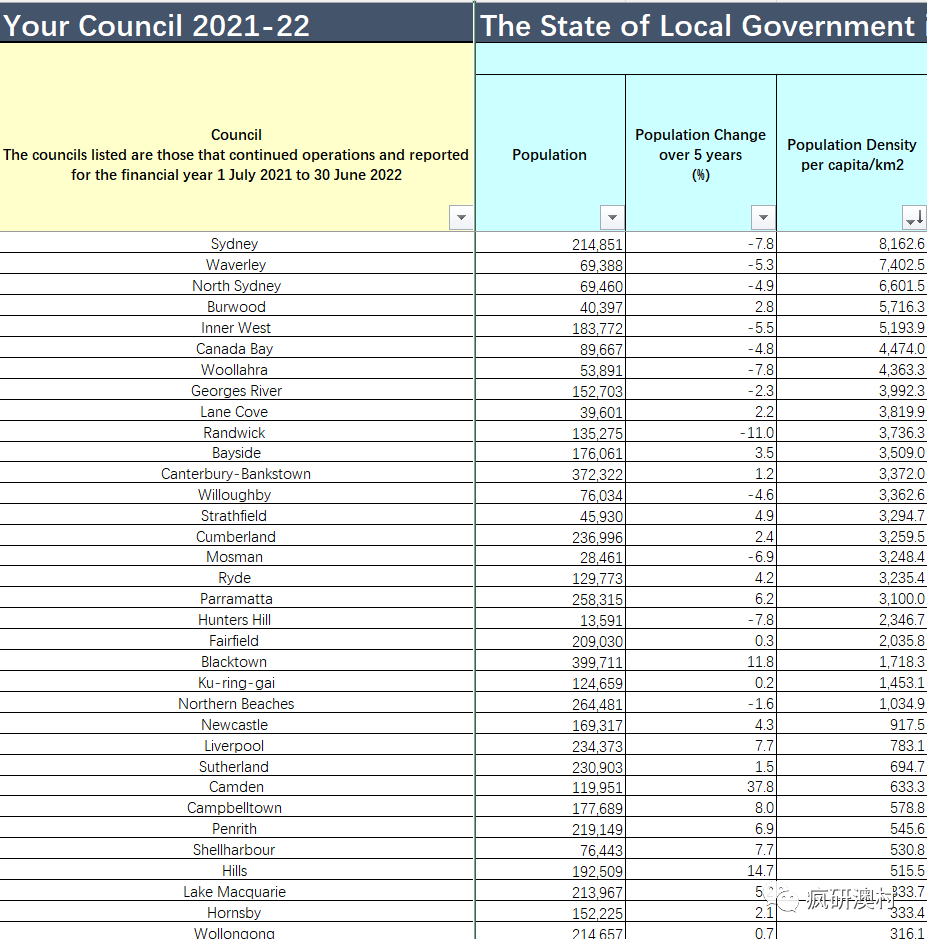This screenshot has height=939, width=927.
Task: Select the Woollahra council cell
Action: click(236, 369)
